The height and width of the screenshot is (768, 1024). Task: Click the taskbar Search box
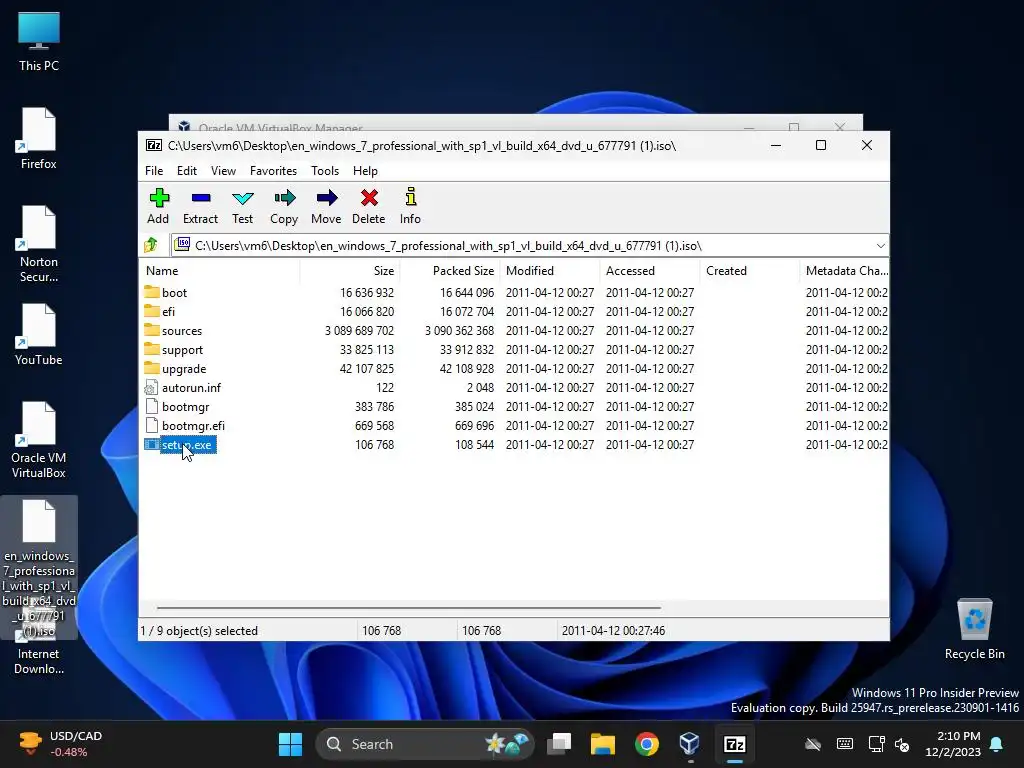point(424,744)
